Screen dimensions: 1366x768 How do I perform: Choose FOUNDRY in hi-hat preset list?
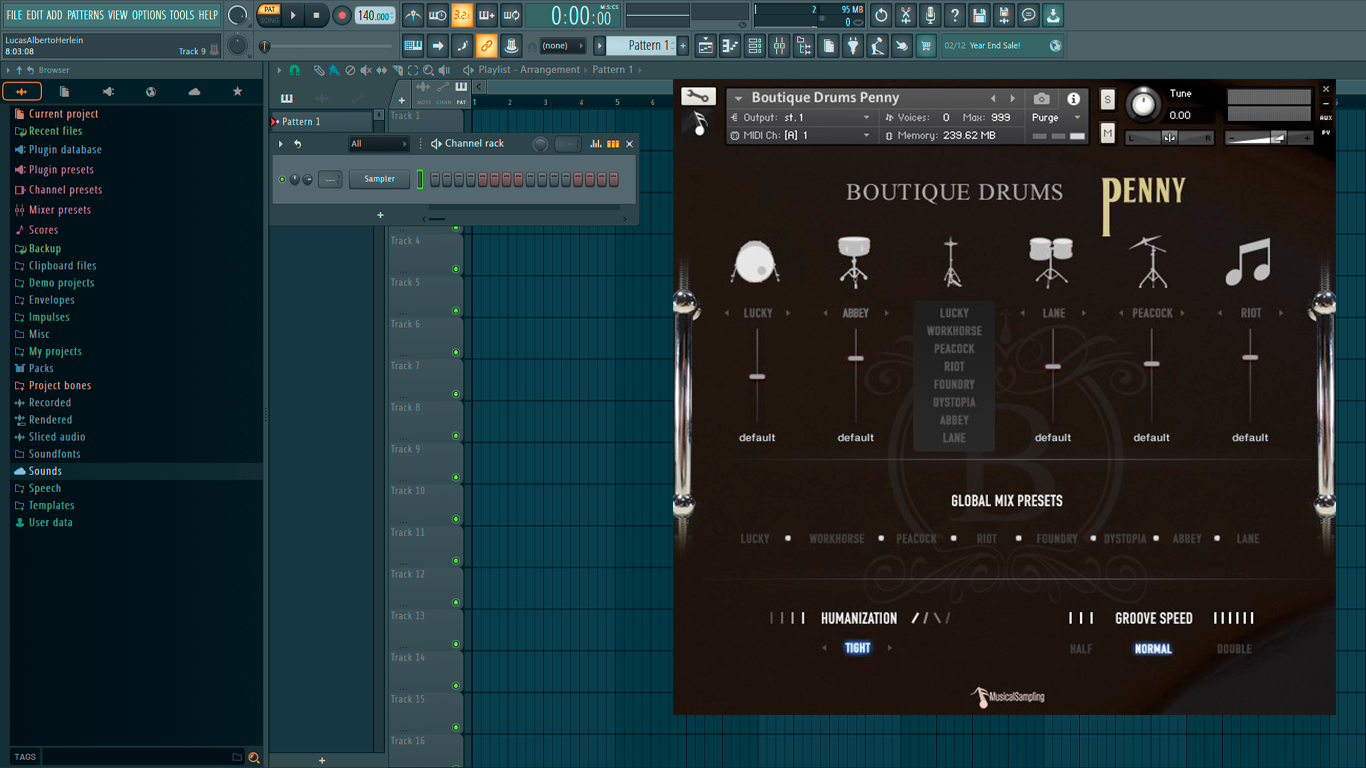click(x=954, y=384)
